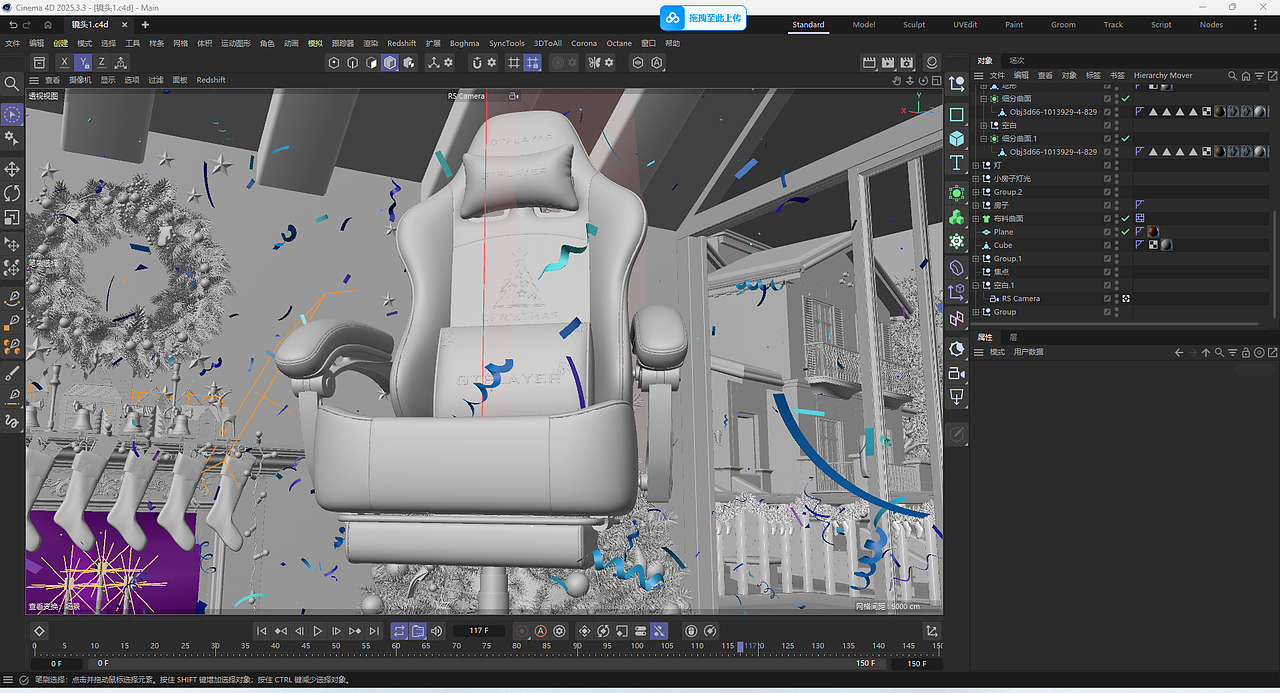Open the search icon in the left palette
This screenshot has width=1280, height=693.
(12, 84)
